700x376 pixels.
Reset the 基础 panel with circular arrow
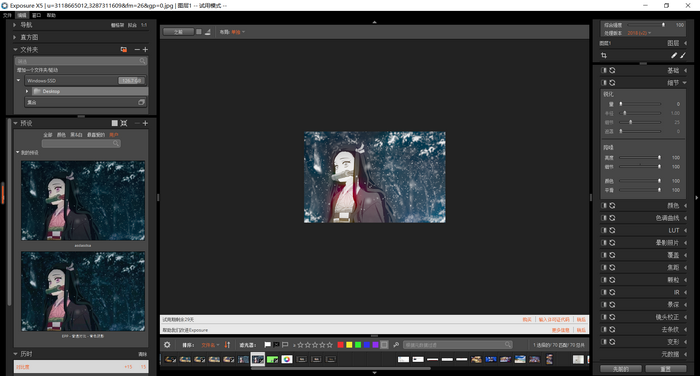pyautogui.click(x=612, y=70)
